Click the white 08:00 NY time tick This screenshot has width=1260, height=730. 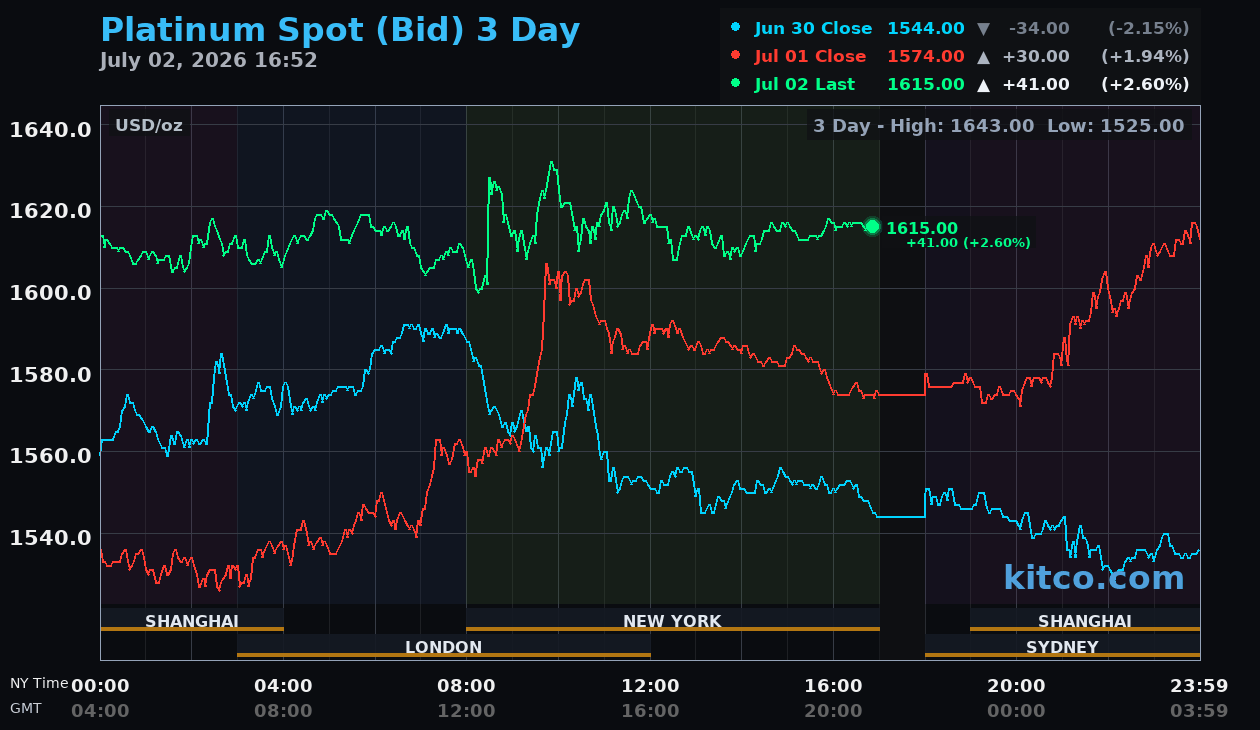pos(466,686)
